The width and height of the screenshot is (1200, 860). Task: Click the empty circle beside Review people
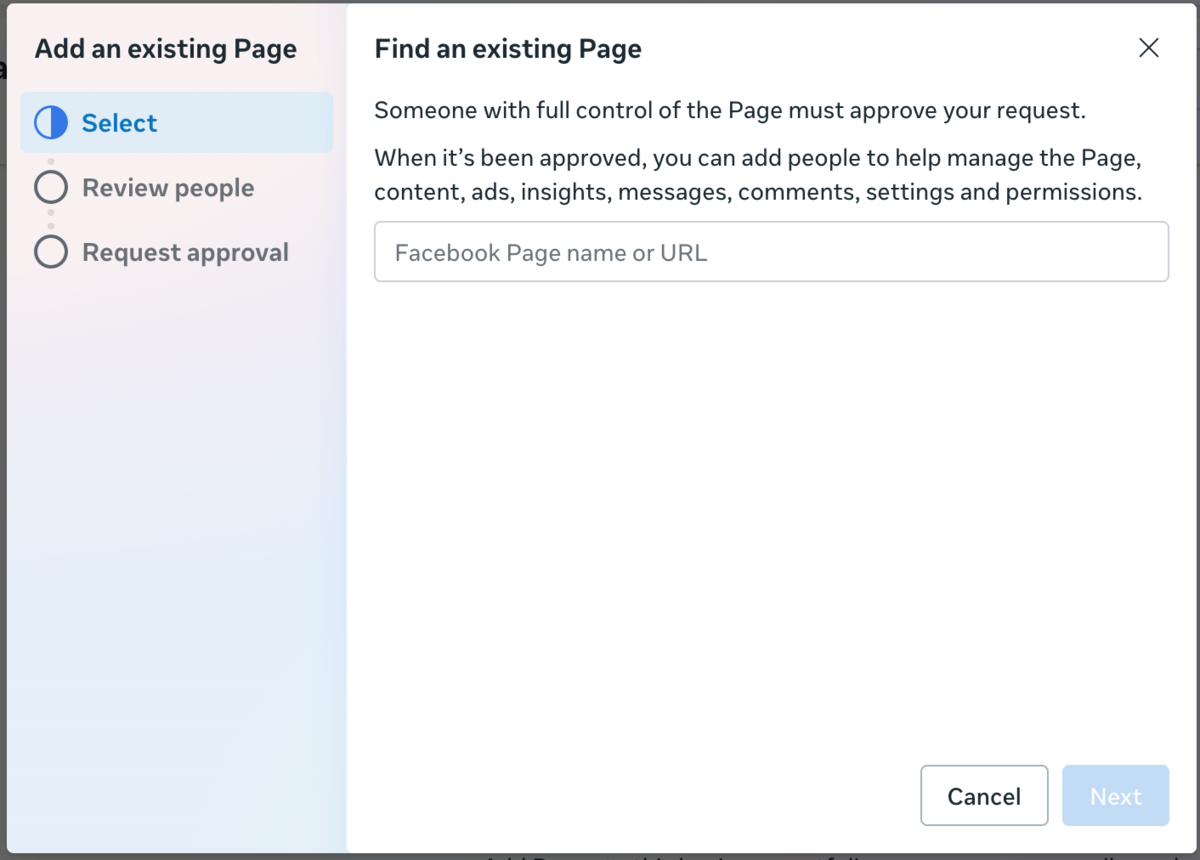pos(51,188)
